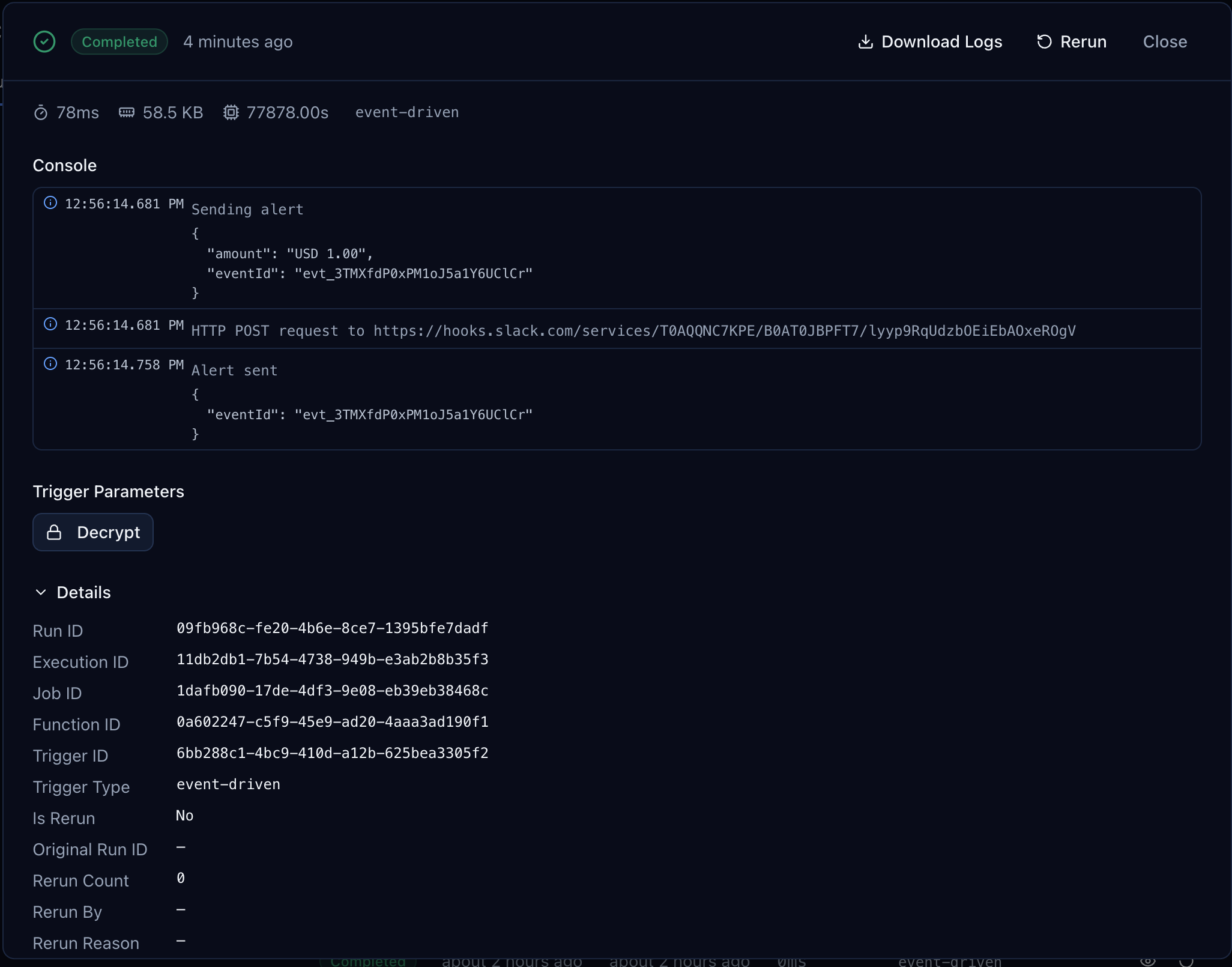The width and height of the screenshot is (1232, 967).
Task: Click the memory usage icon beside 58.5 KB
Action: coord(126,112)
